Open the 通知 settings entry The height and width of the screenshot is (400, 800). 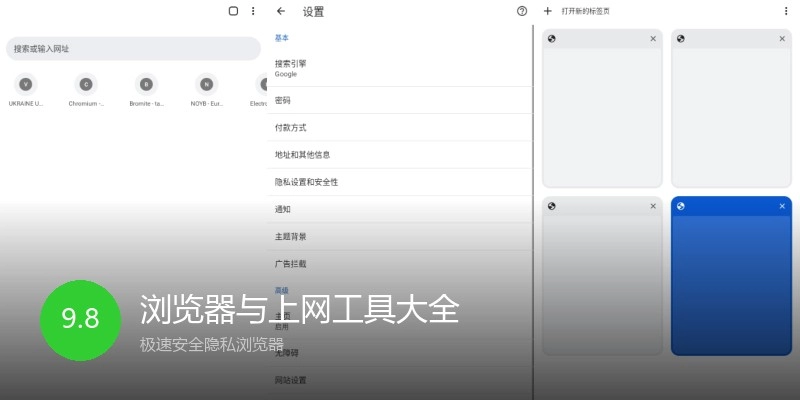tap(399, 209)
